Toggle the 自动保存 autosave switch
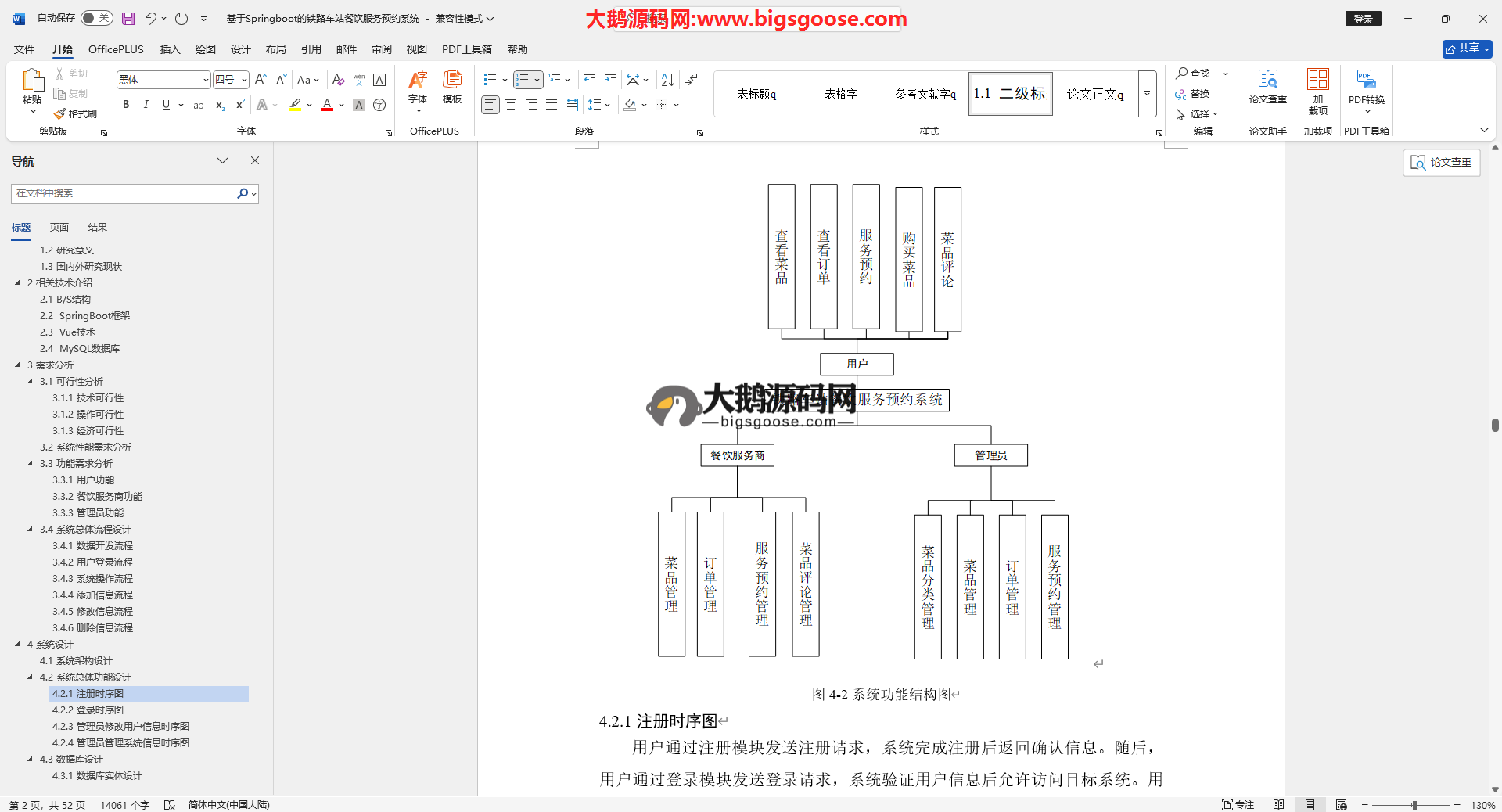Viewport: 1502px width, 812px height. click(x=96, y=18)
